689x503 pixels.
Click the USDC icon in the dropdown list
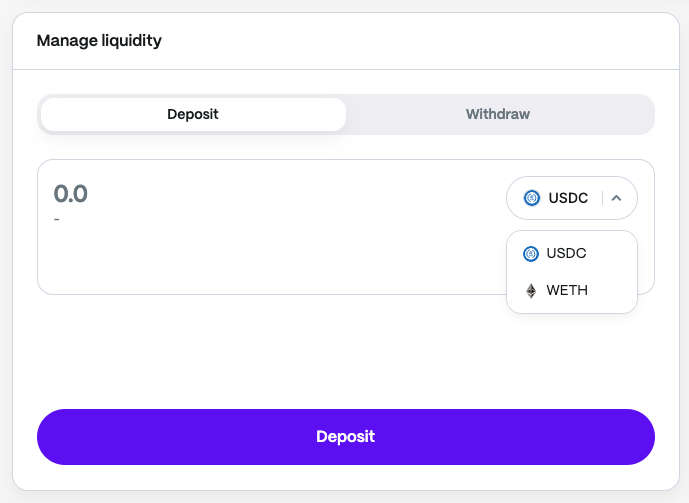point(531,254)
